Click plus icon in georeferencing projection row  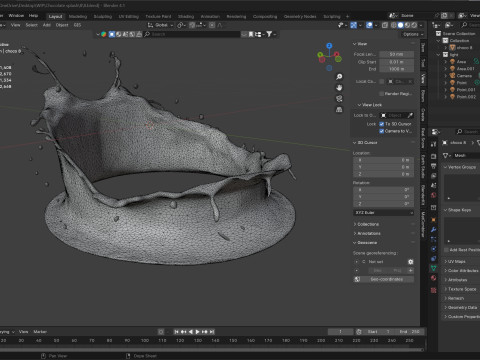pos(411,270)
